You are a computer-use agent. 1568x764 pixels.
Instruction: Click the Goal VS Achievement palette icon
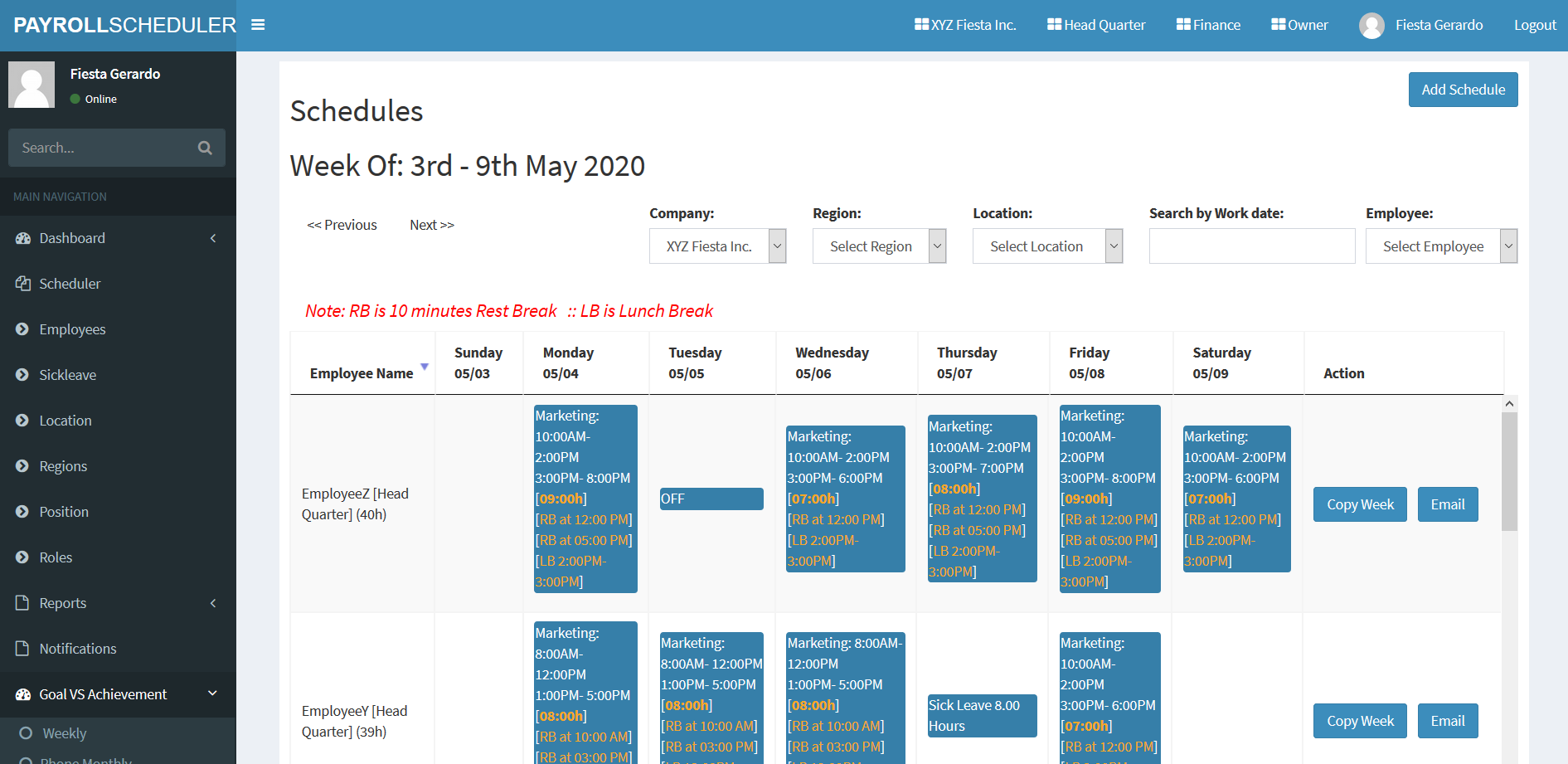(x=22, y=694)
